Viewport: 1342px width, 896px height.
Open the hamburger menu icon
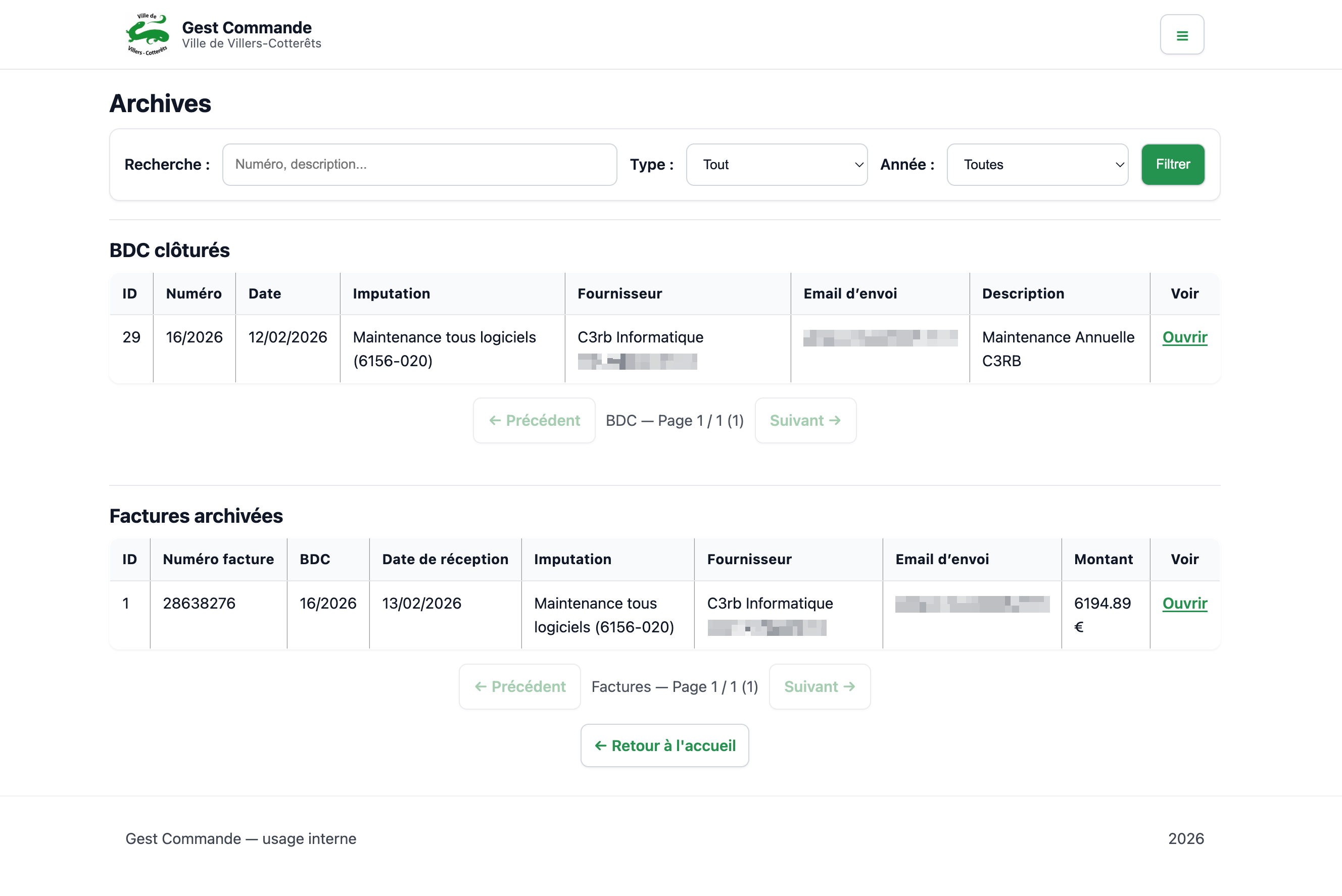point(1181,35)
